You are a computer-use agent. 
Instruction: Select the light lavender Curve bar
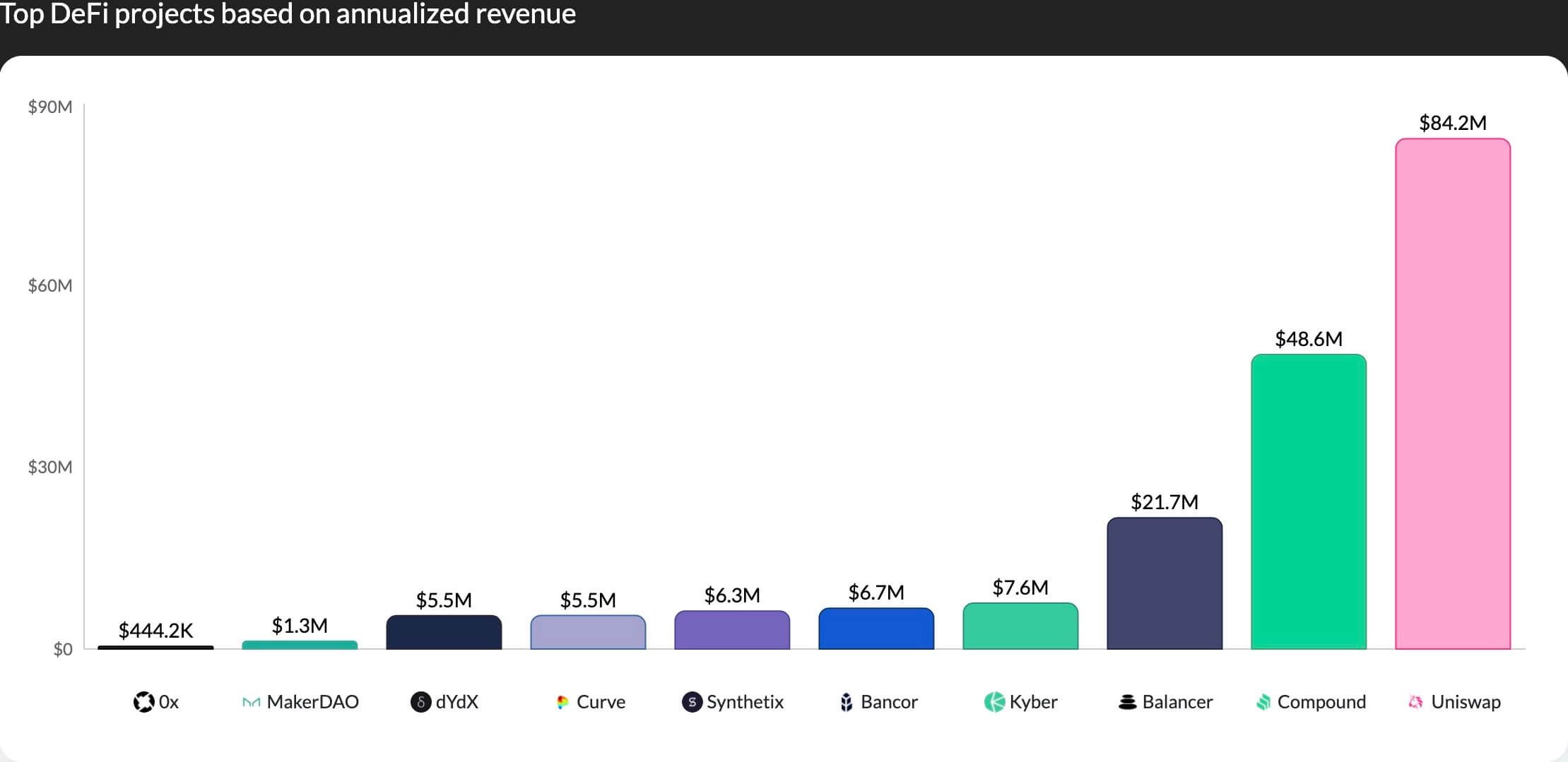[x=588, y=632]
